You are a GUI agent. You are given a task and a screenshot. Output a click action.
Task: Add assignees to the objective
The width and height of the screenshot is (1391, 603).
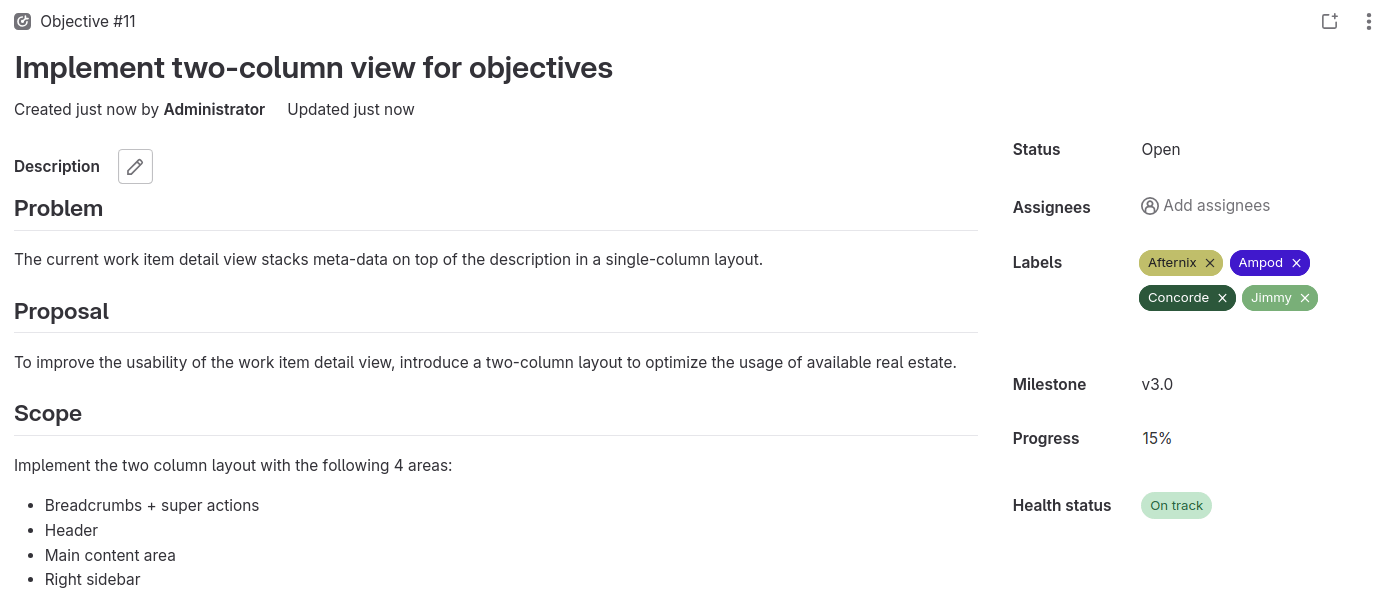point(1216,206)
